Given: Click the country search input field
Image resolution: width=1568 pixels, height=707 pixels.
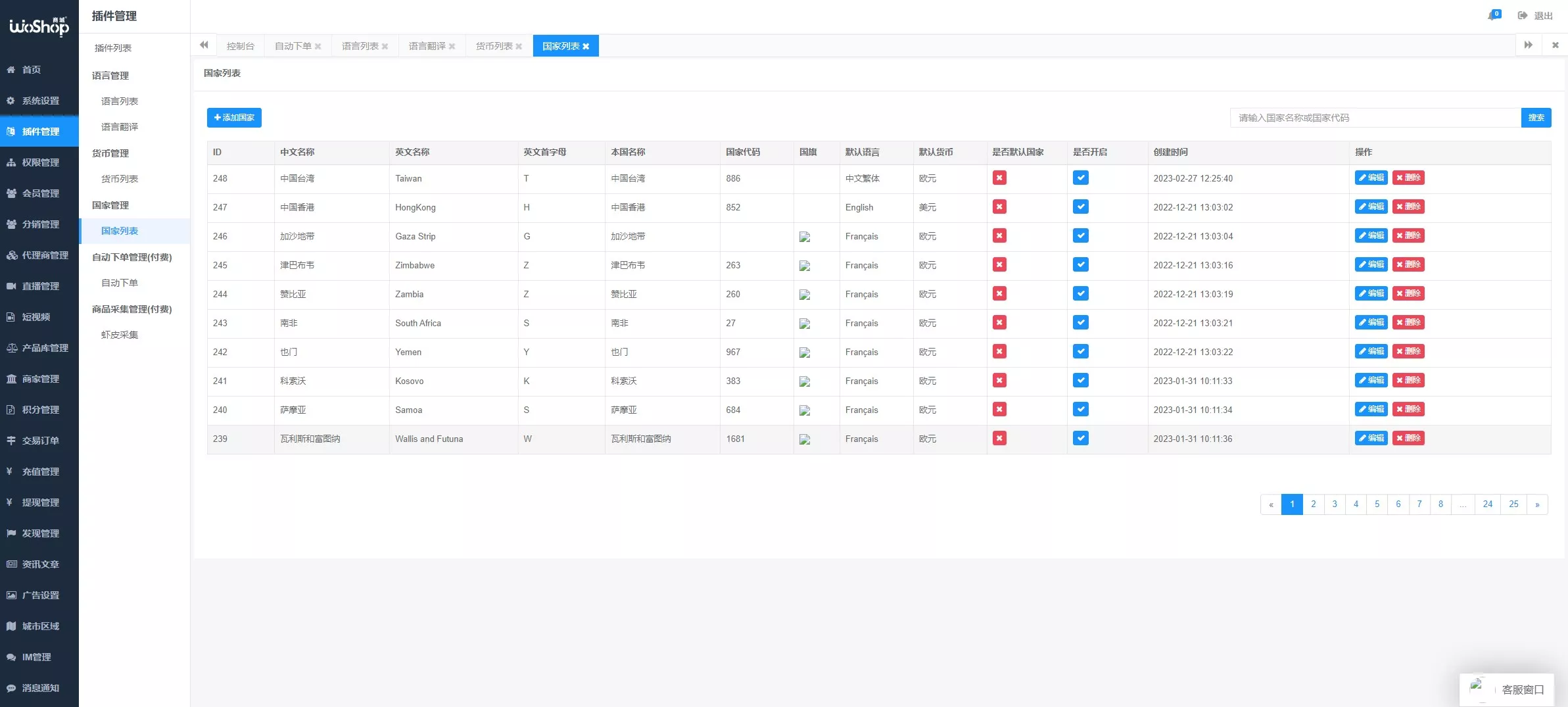Looking at the screenshot, I should pos(1375,118).
